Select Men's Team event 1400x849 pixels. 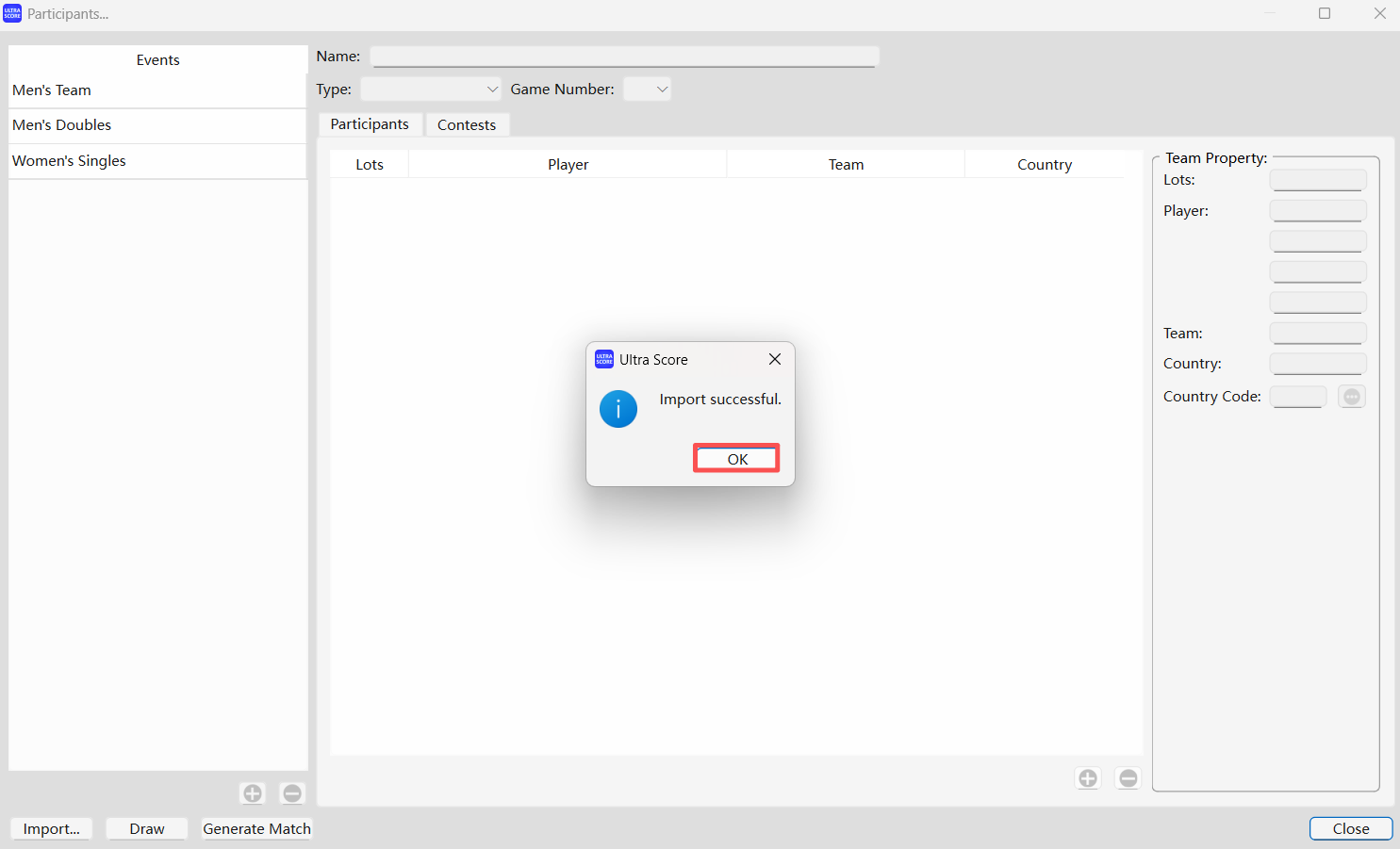tap(156, 90)
